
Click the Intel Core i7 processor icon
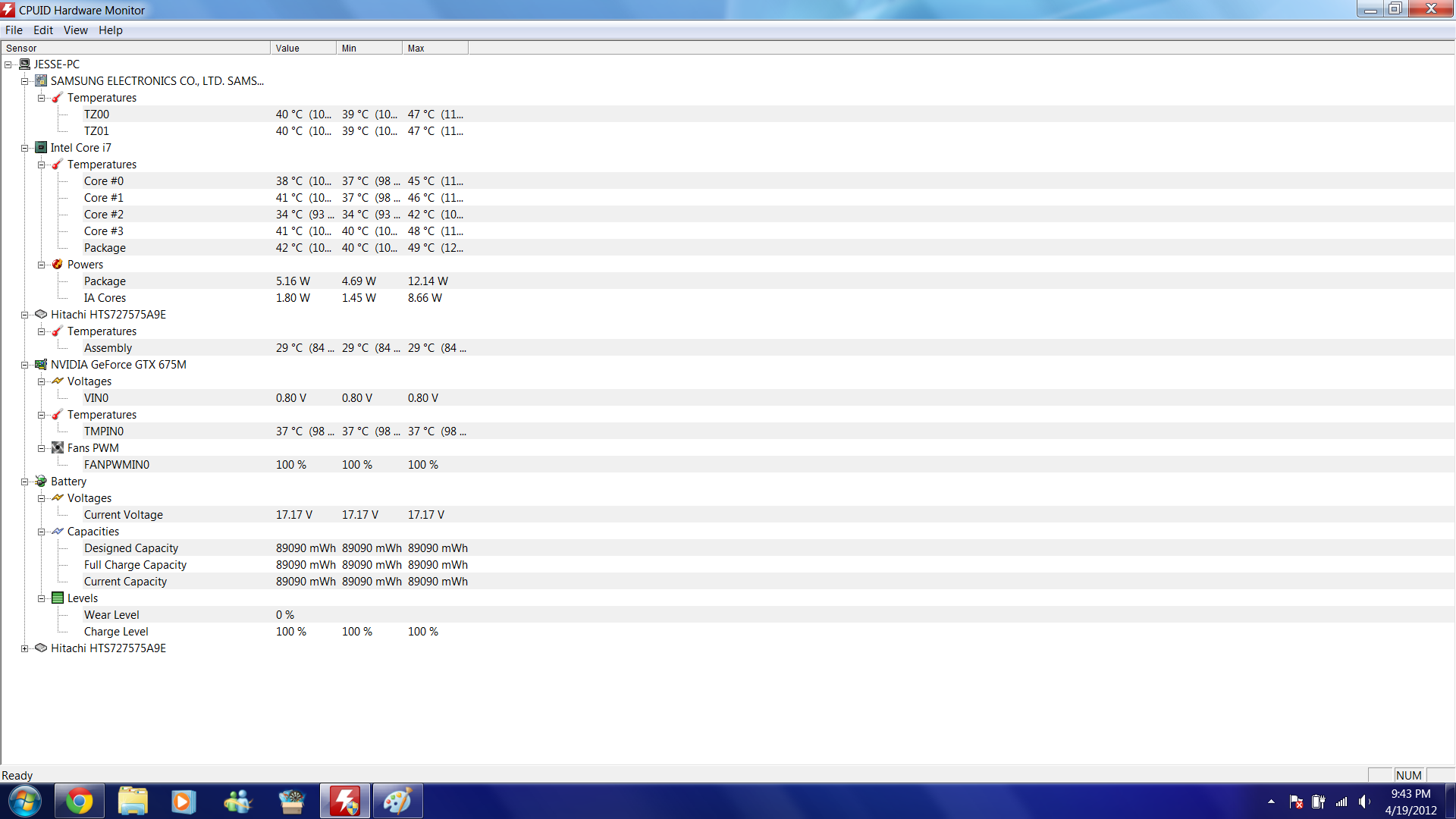coord(41,147)
